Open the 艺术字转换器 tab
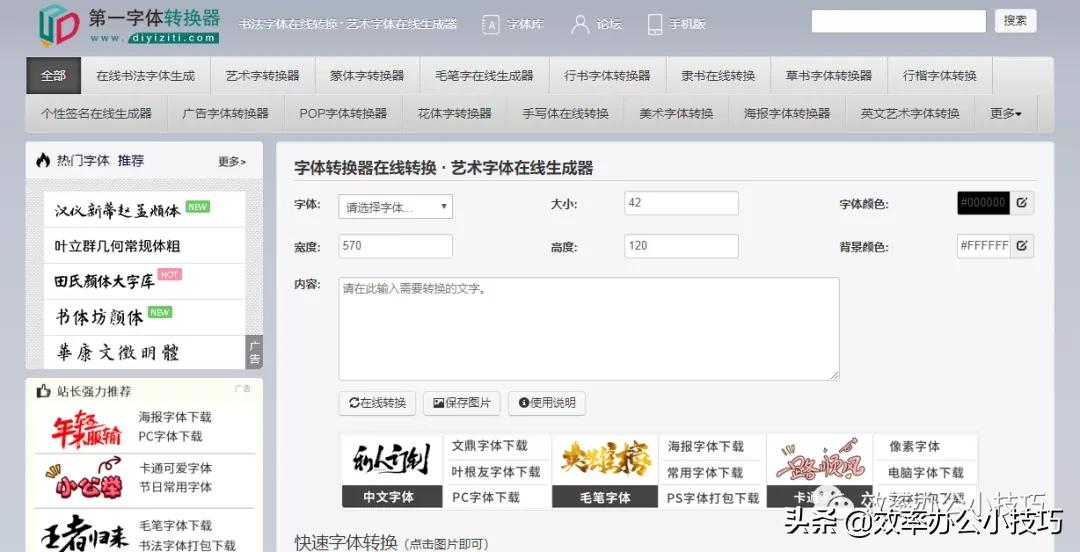Viewport: 1080px width, 552px height. [x=262, y=76]
